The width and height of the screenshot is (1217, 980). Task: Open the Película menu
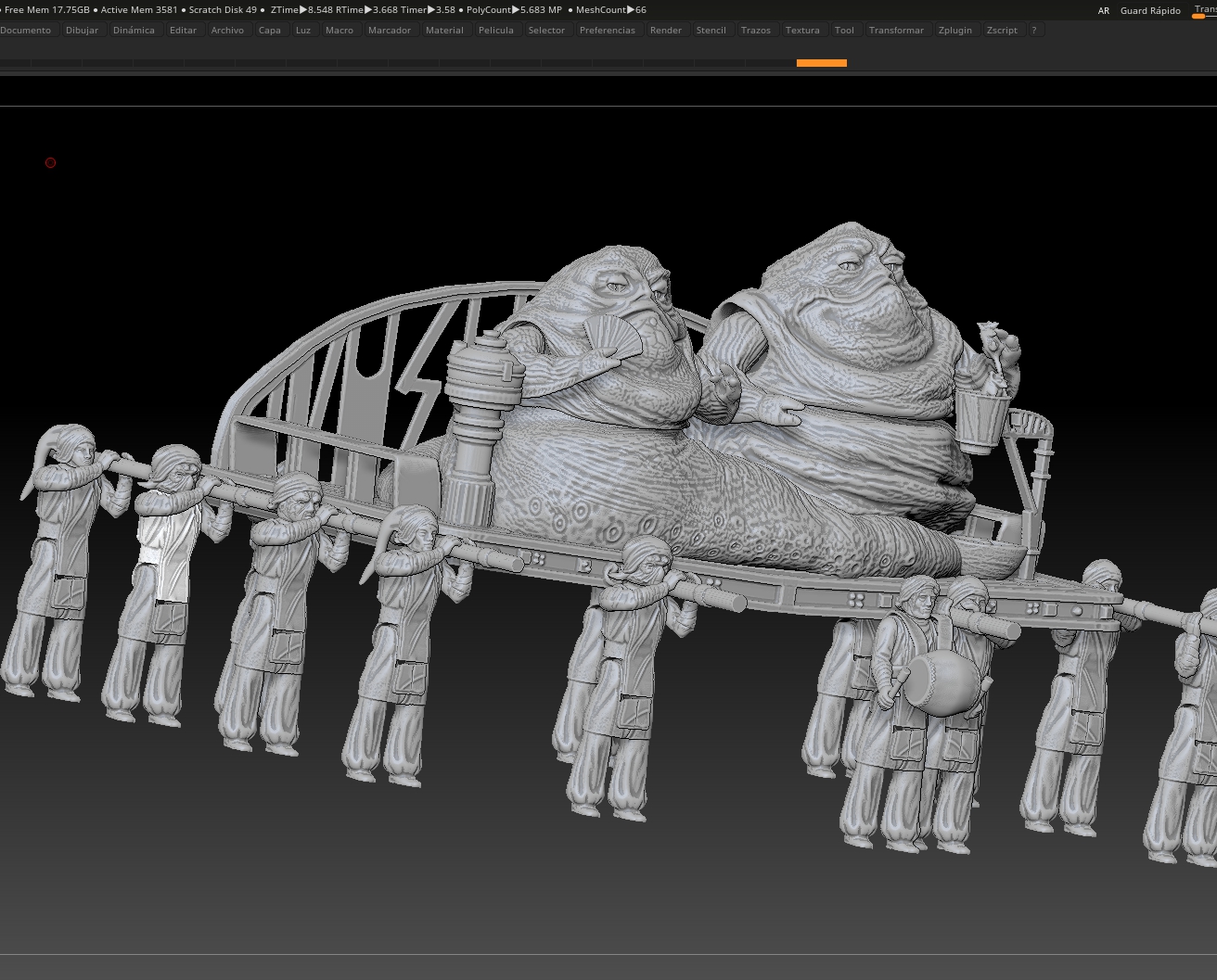pos(496,31)
